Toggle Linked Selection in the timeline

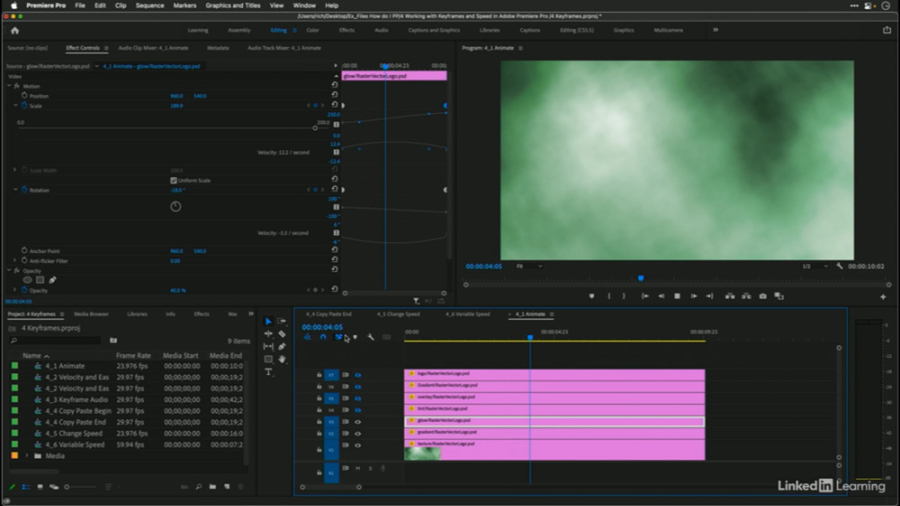tap(339, 337)
